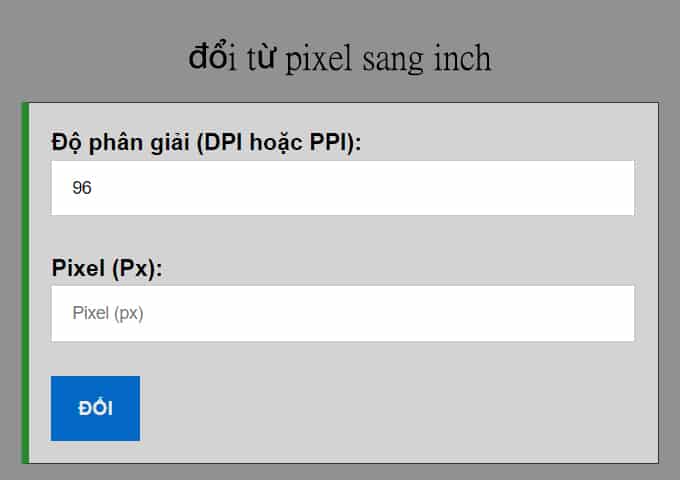Click "DPI" in the resolution label
Image resolution: width=680 pixels, height=480 pixels.
(223, 143)
